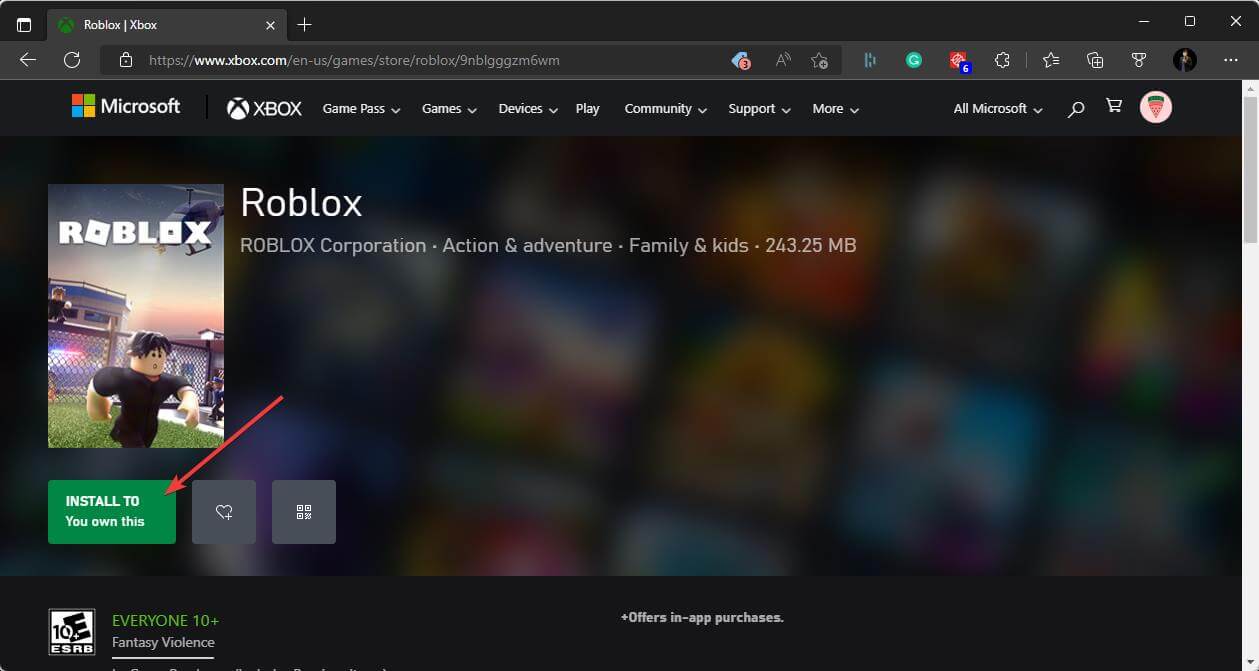
Task: Click the ROBLOX Corporation publisher link
Action: click(333, 245)
